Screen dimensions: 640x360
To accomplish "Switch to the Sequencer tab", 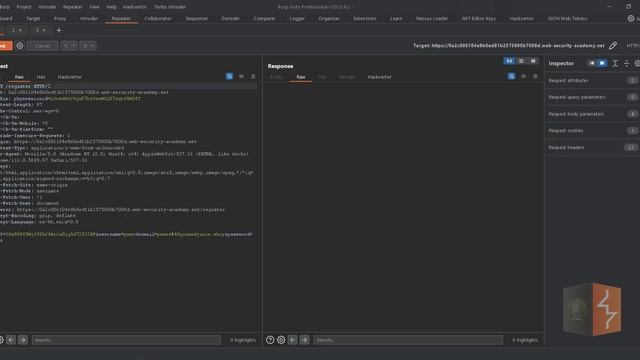I will coord(197,19).
